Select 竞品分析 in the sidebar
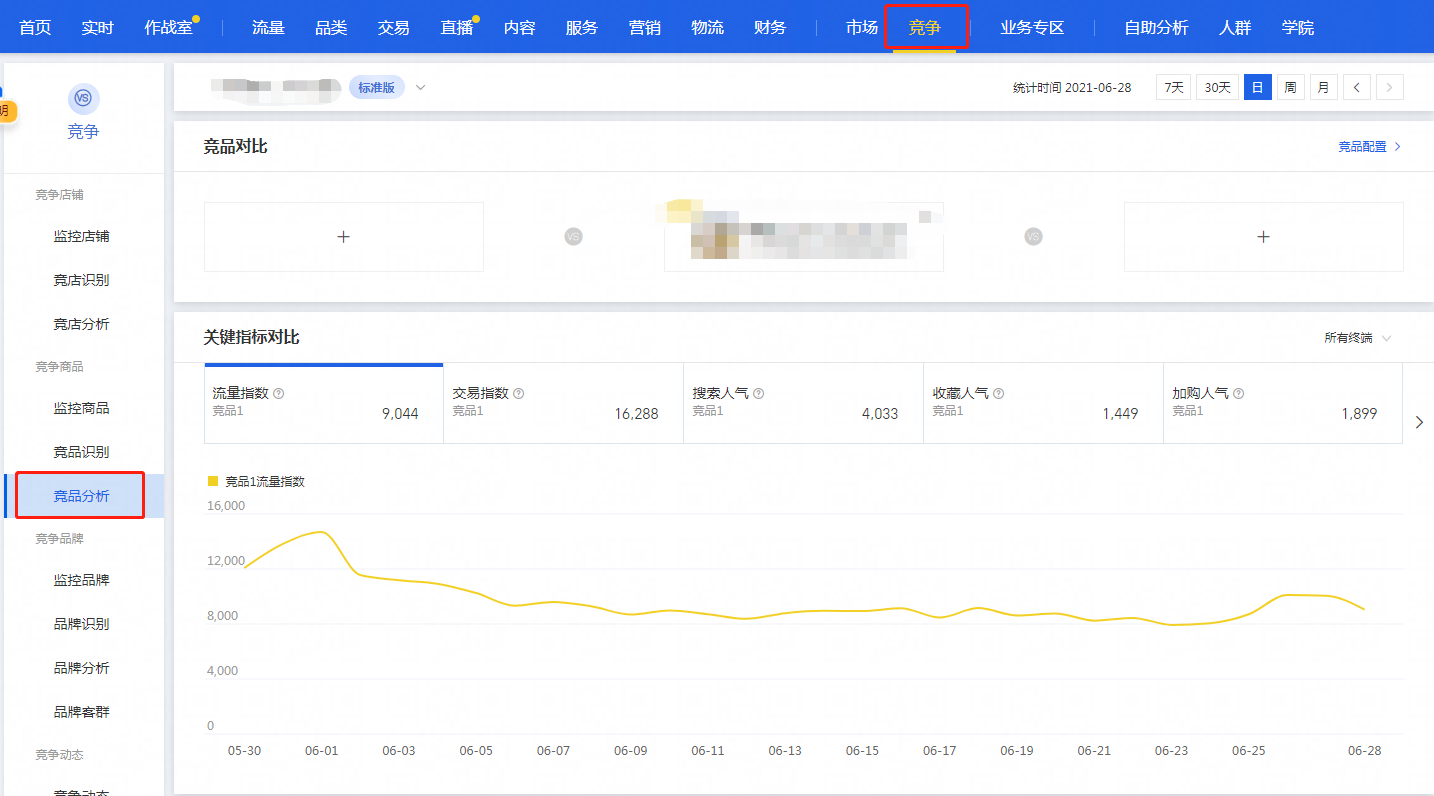Image resolution: width=1434 pixels, height=796 pixels. pyautogui.click(x=81, y=496)
